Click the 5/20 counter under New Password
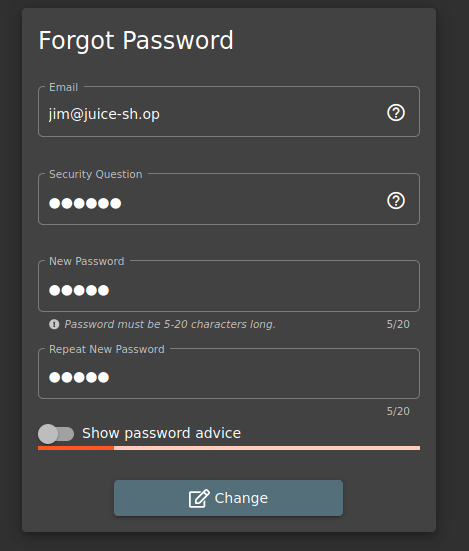 coord(398,324)
